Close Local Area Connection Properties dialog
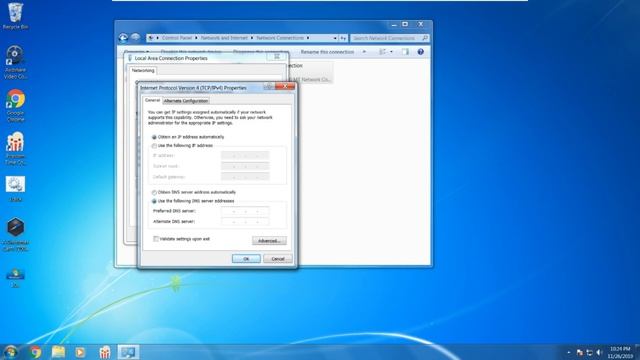The height and width of the screenshot is (360, 640). [277, 57]
